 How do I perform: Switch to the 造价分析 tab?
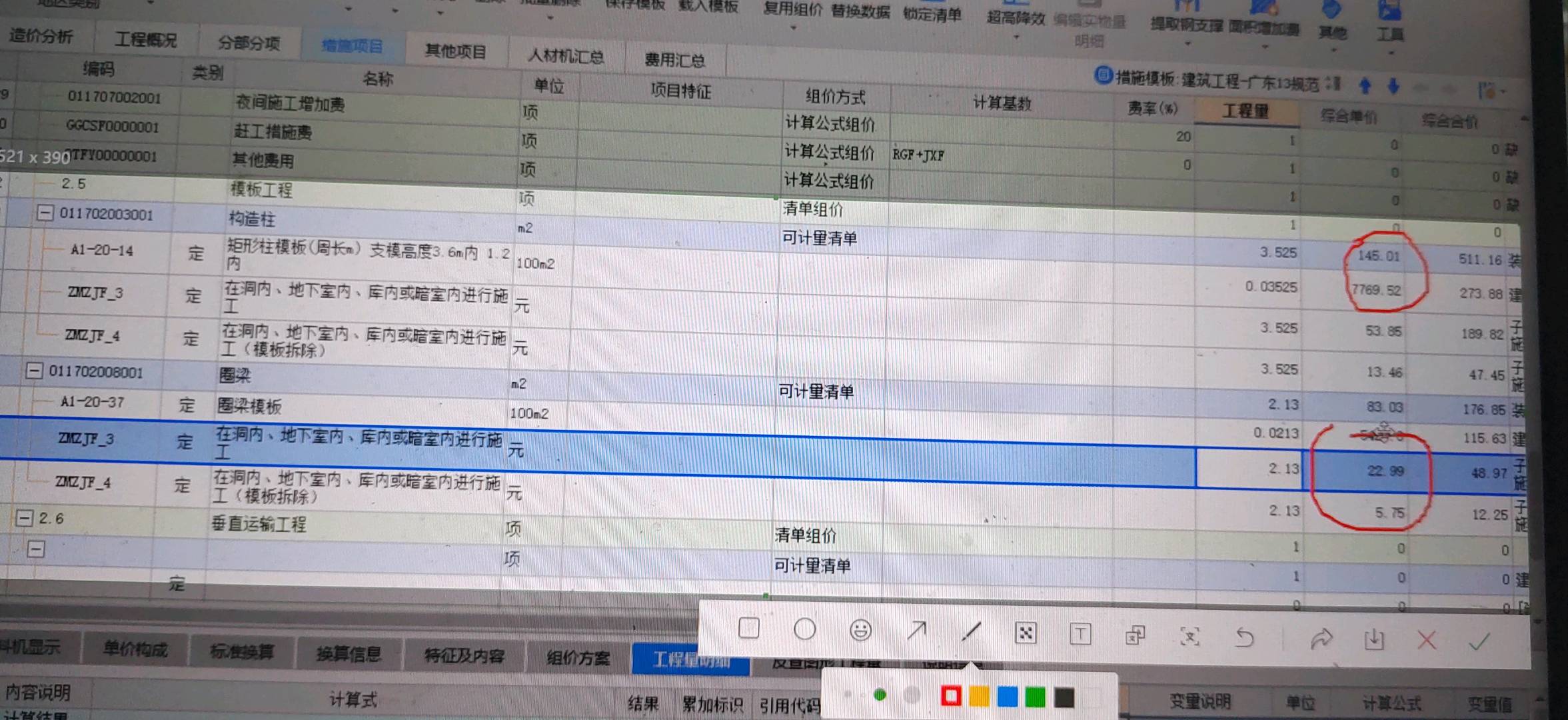click(41, 36)
